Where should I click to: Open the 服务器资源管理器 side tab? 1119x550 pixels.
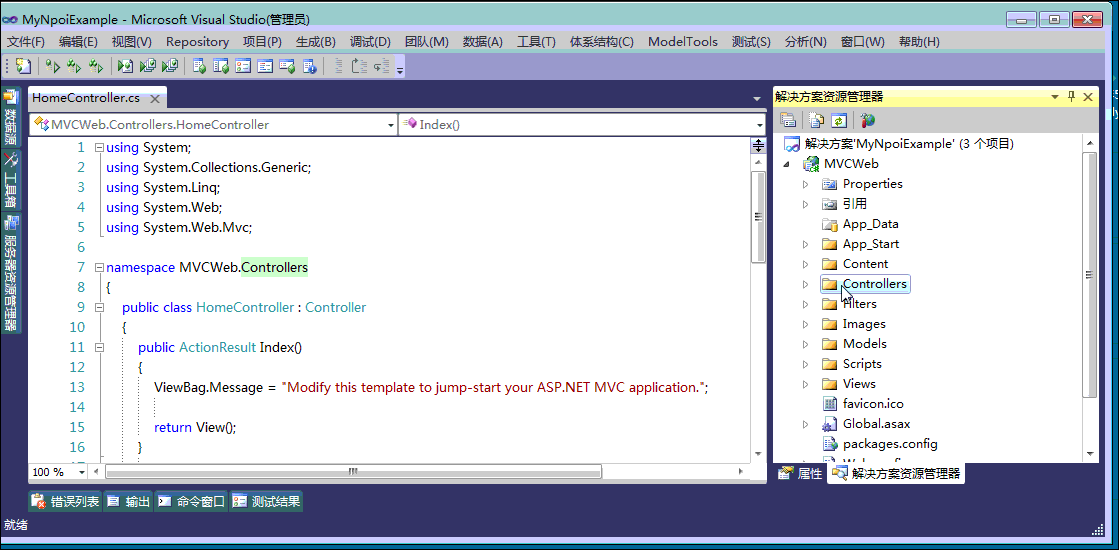pos(11,273)
